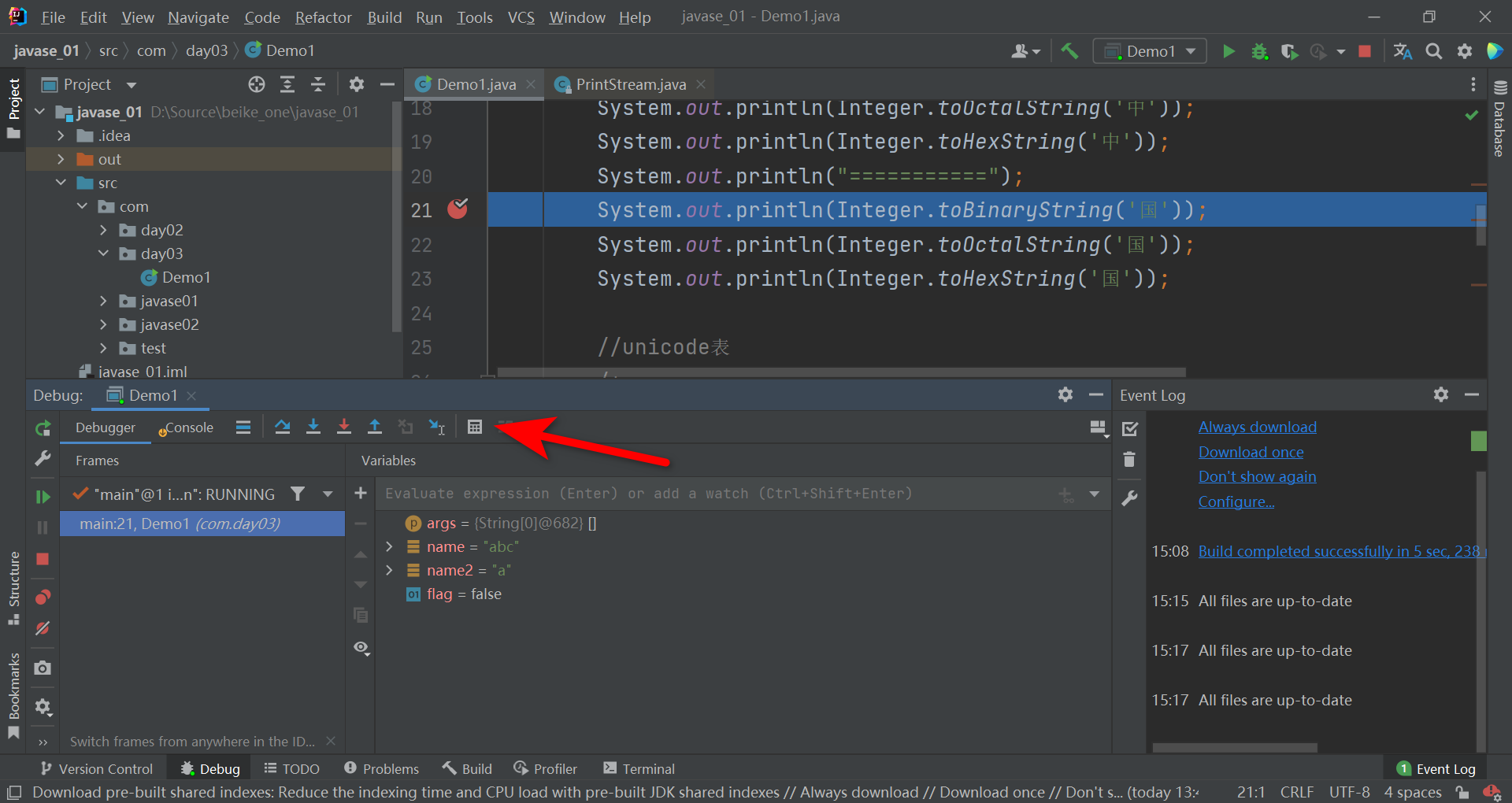
Task: Expand the javase02 package
Action: coord(103,324)
